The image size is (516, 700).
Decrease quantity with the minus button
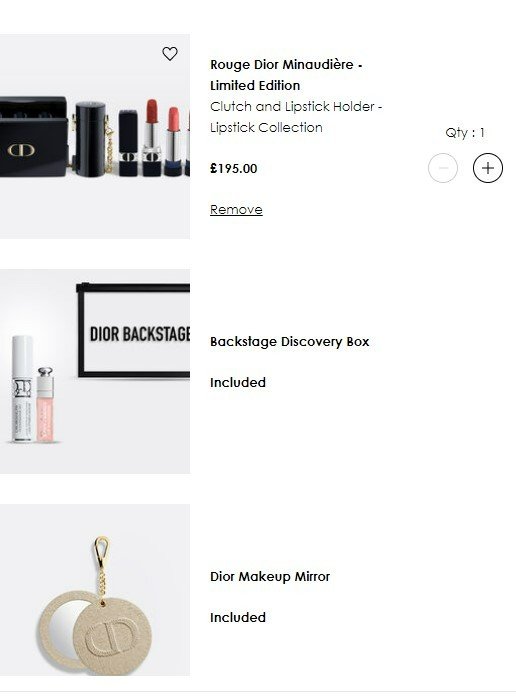coord(443,168)
